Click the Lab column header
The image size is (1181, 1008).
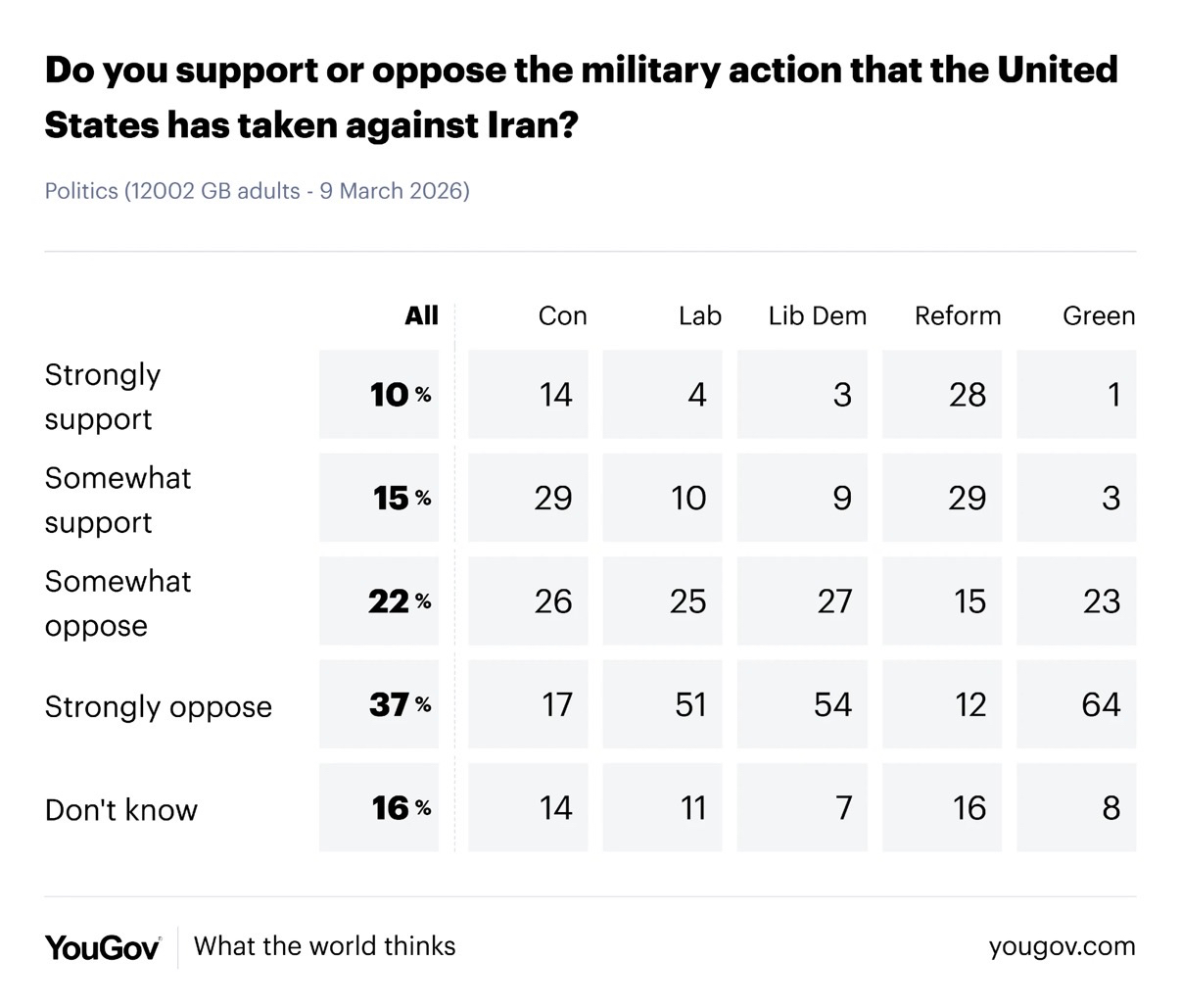[699, 315]
